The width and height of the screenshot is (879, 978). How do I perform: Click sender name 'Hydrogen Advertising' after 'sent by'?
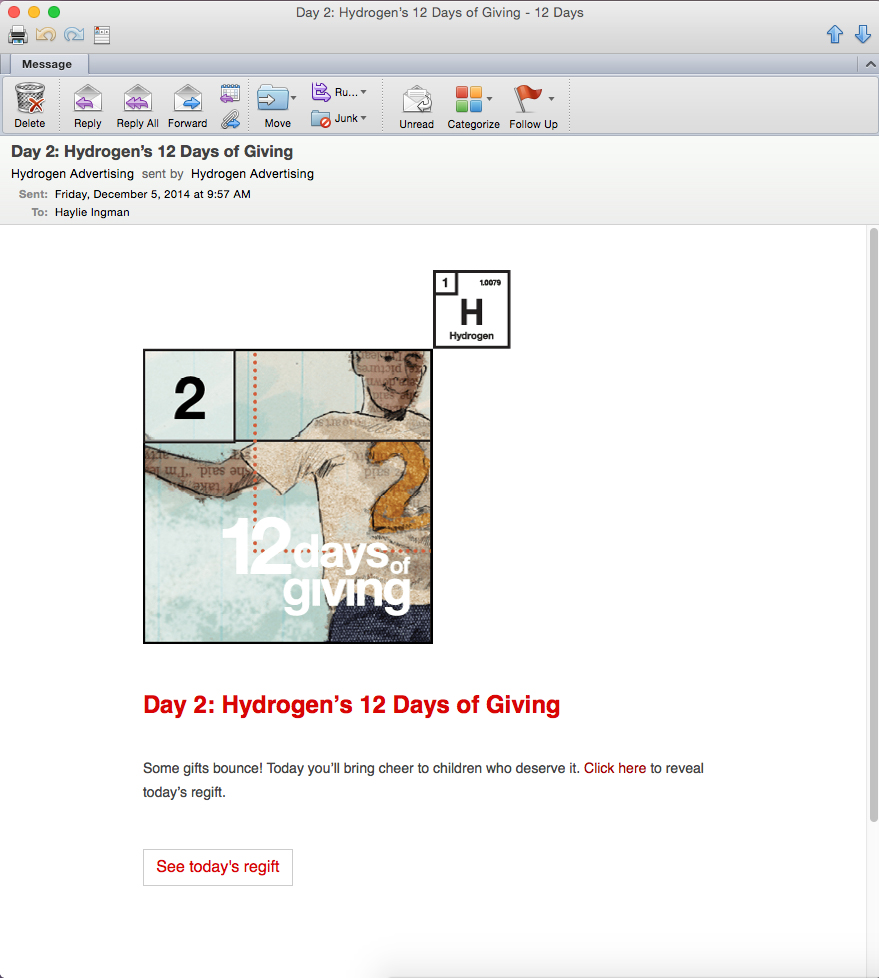pyautogui.click(x=252, y=173)
